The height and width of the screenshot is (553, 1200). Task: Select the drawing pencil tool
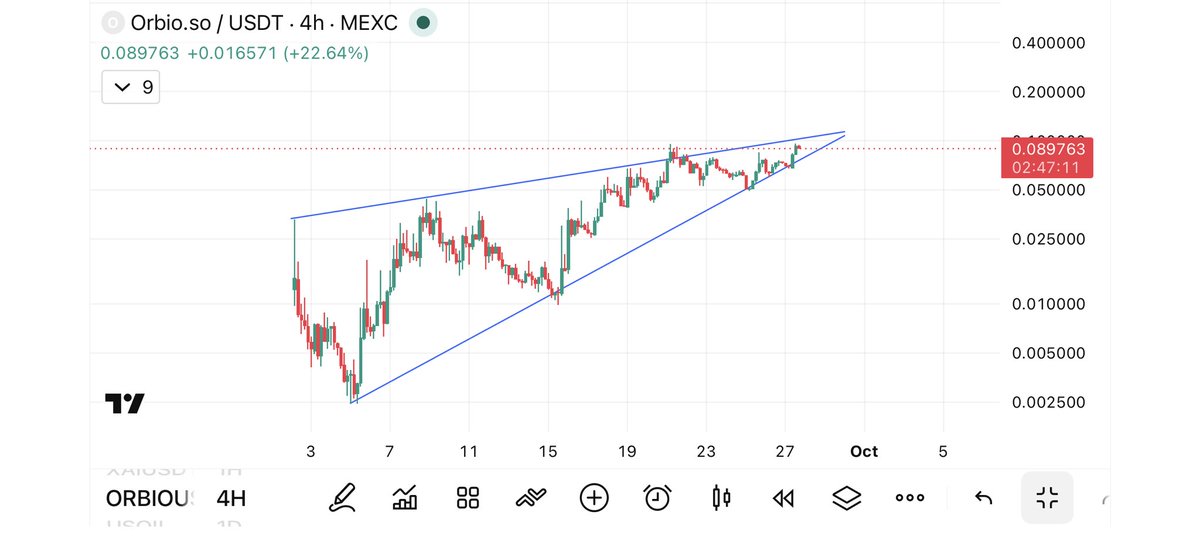342,497
